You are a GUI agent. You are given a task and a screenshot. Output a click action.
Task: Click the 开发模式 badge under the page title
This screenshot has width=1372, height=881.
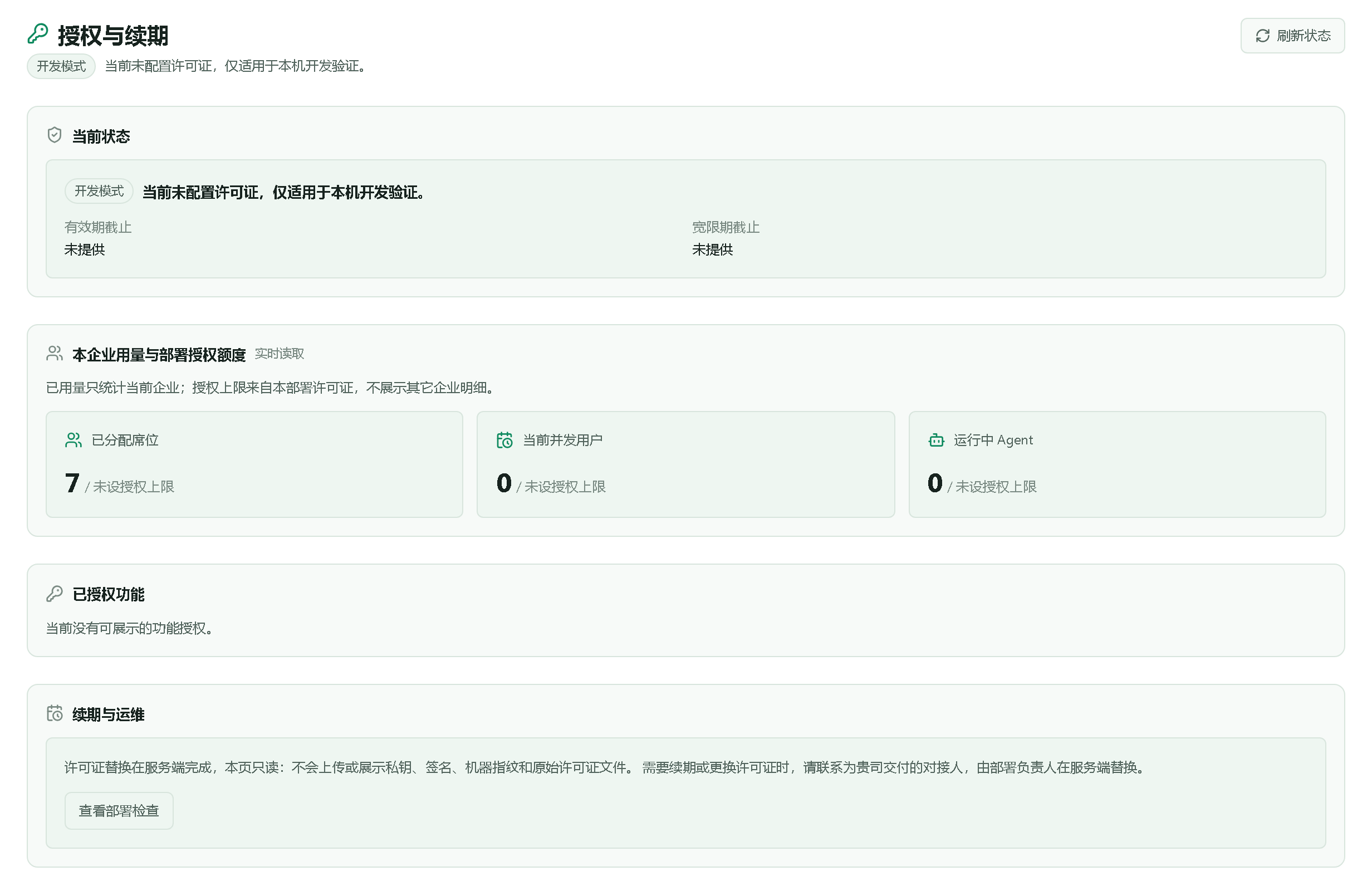coord(61,66)
